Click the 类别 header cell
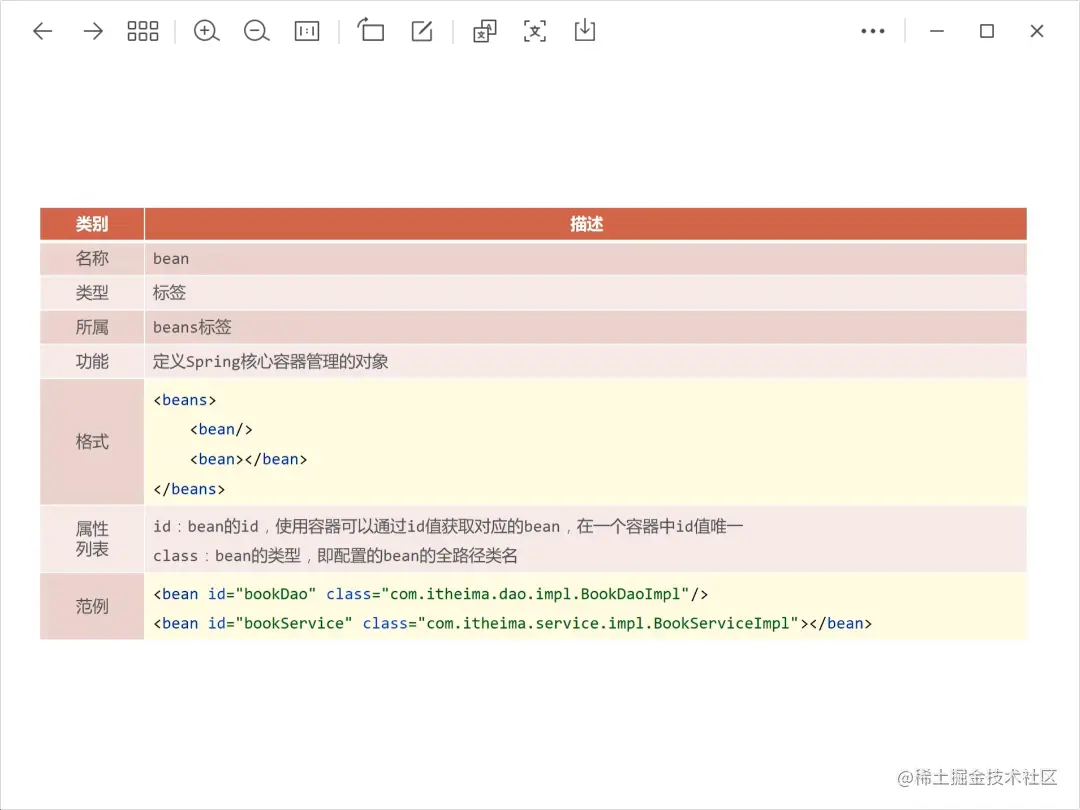This screenshot has width=1080, height=810. 92,224
